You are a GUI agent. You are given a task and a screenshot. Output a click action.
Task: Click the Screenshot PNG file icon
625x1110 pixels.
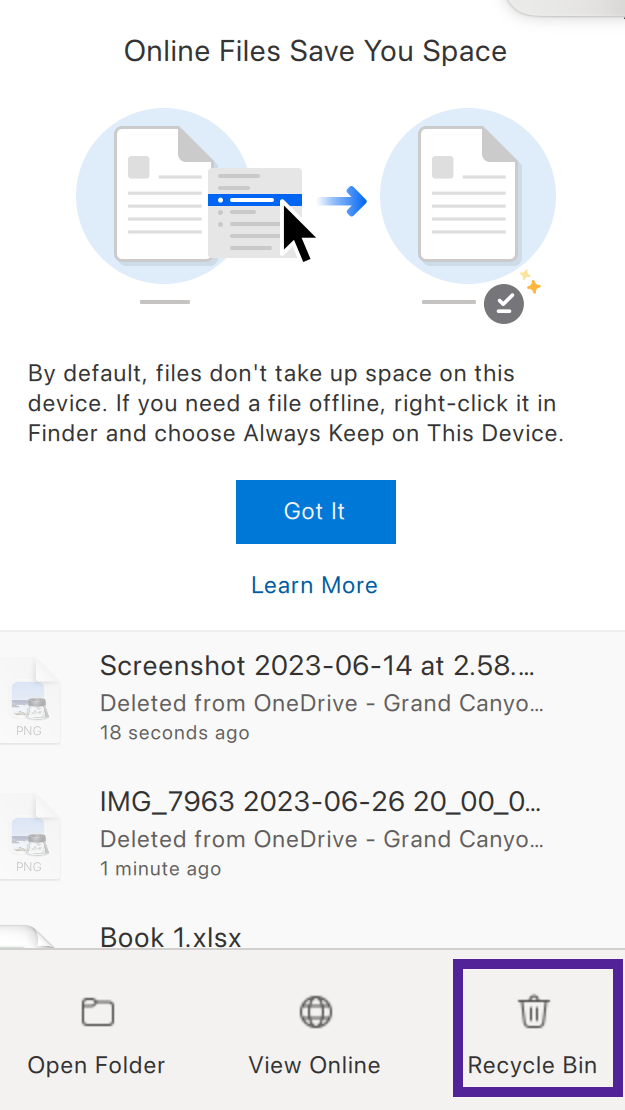pyautogui.click(x=30, y=700)
